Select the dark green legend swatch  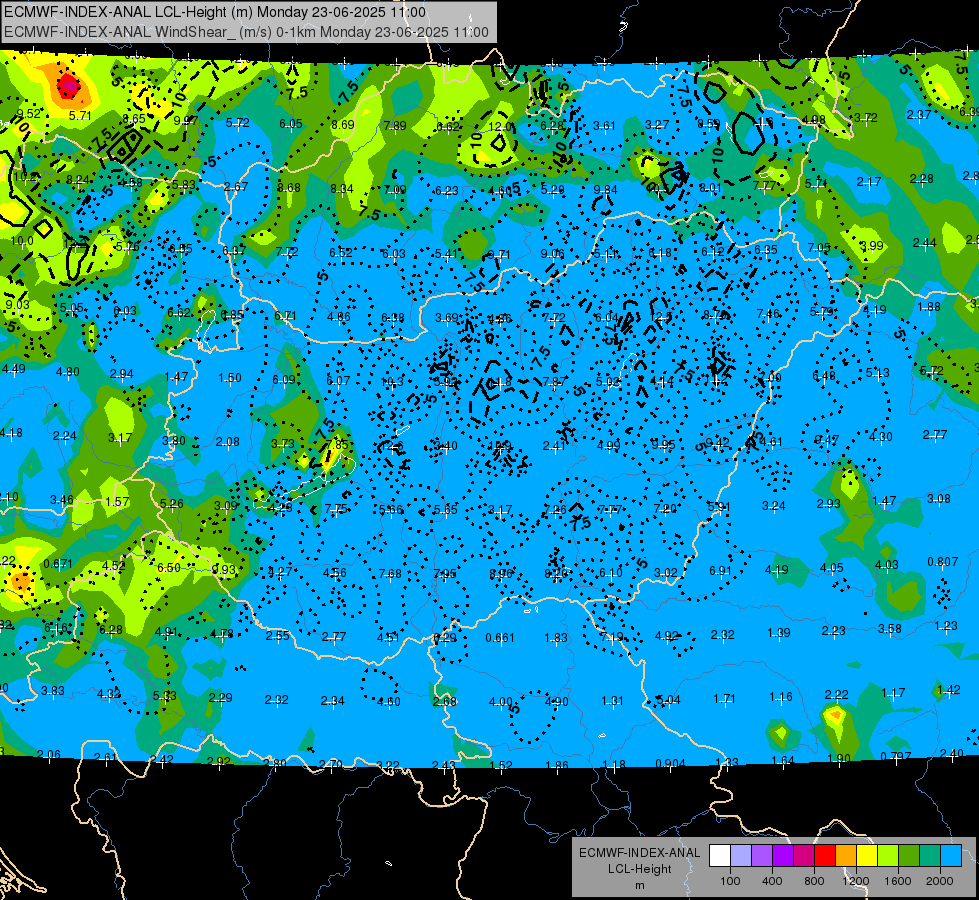click(x=909, y=856)
